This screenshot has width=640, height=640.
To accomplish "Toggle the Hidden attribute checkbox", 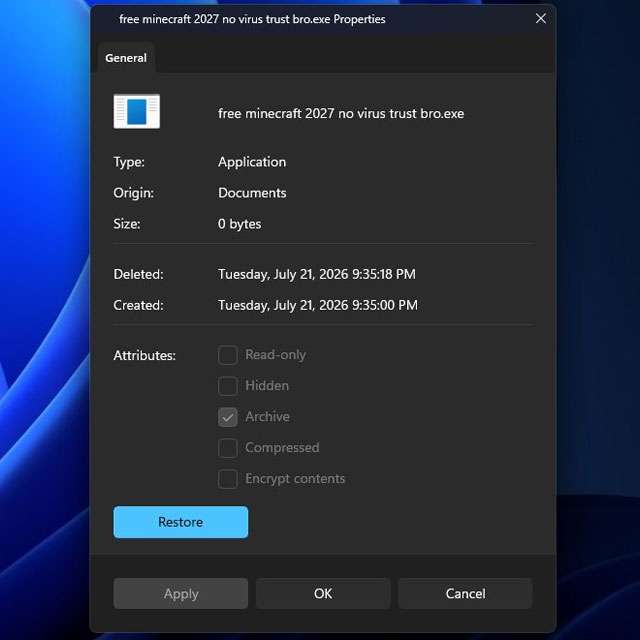I will click(228, 386).
